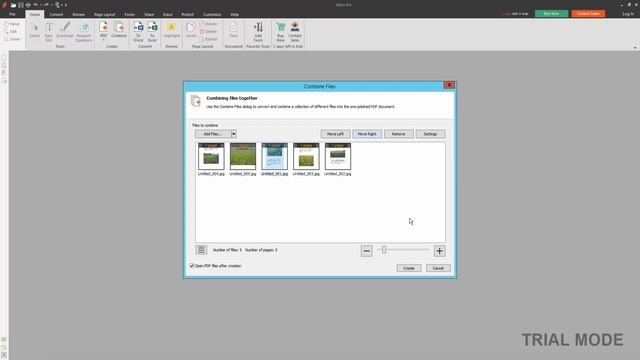Image resolution: width=640 pixels, height=360 pixels.
Task: Click the green Buy Now button at top
Action: click(x=551, y=13)
